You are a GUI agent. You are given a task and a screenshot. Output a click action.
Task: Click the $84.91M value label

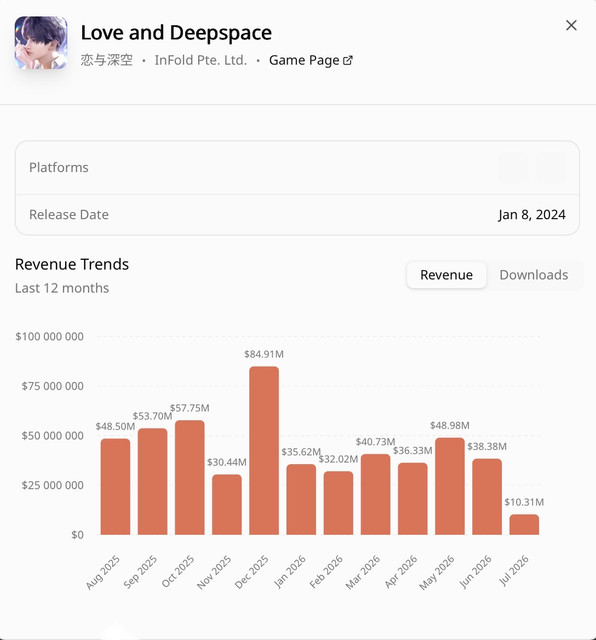(264, 354)
